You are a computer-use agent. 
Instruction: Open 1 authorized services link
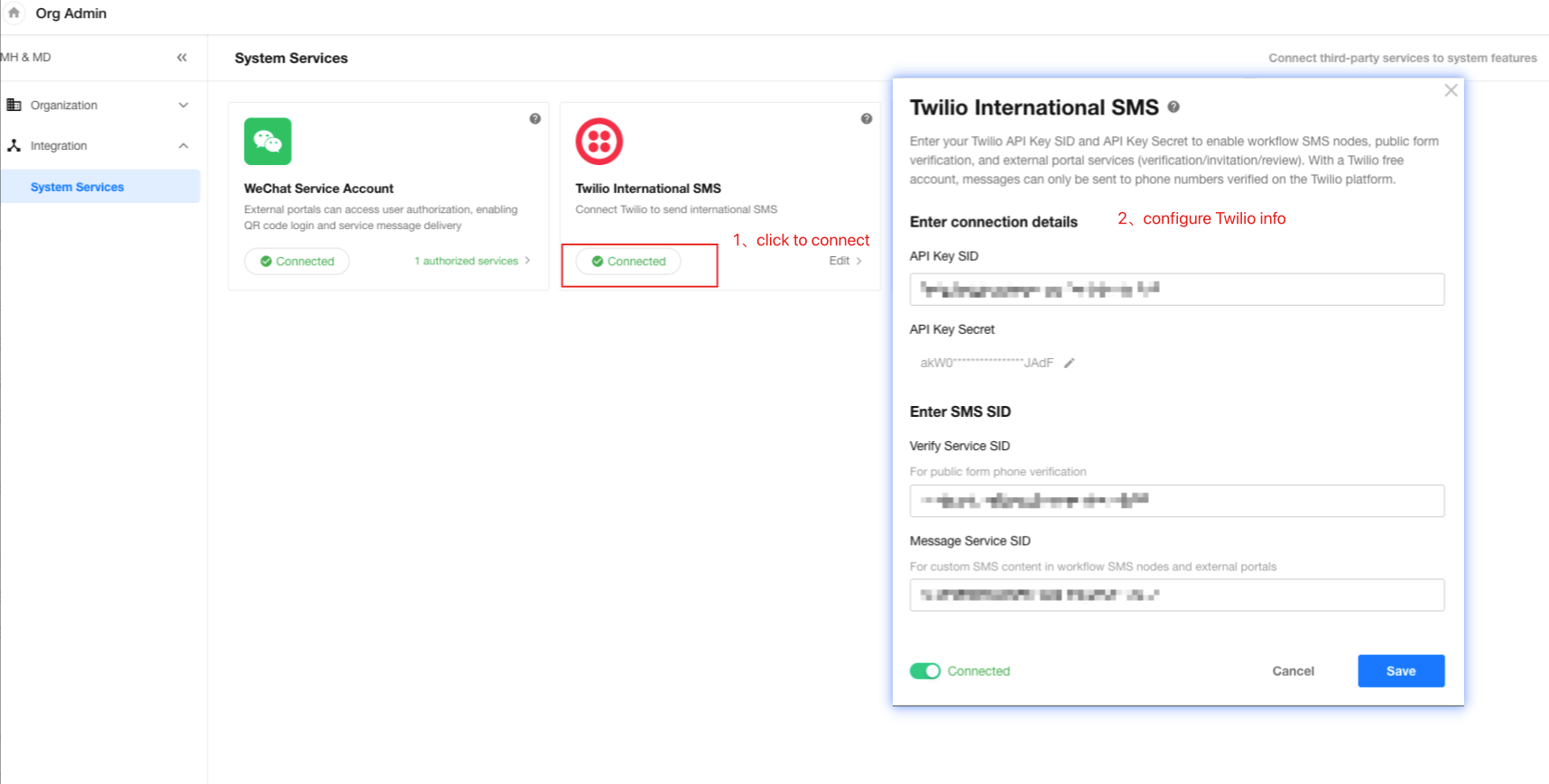coord(472,261)
